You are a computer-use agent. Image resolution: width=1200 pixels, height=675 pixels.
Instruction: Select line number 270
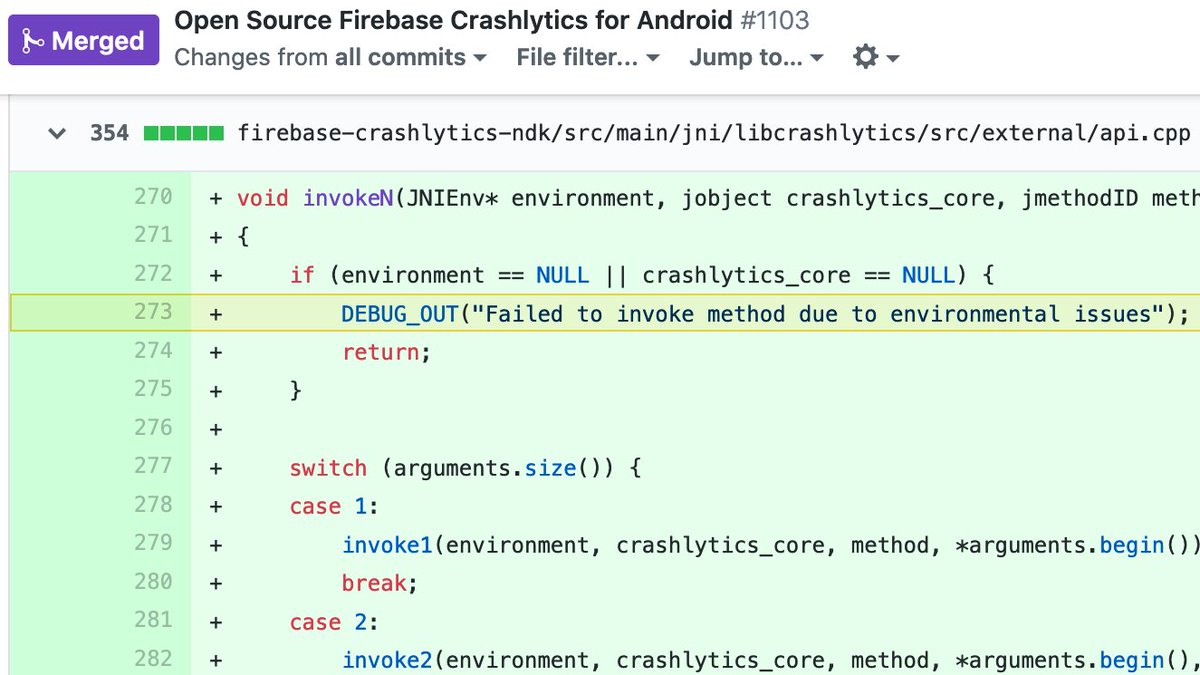tap(153, 197)
